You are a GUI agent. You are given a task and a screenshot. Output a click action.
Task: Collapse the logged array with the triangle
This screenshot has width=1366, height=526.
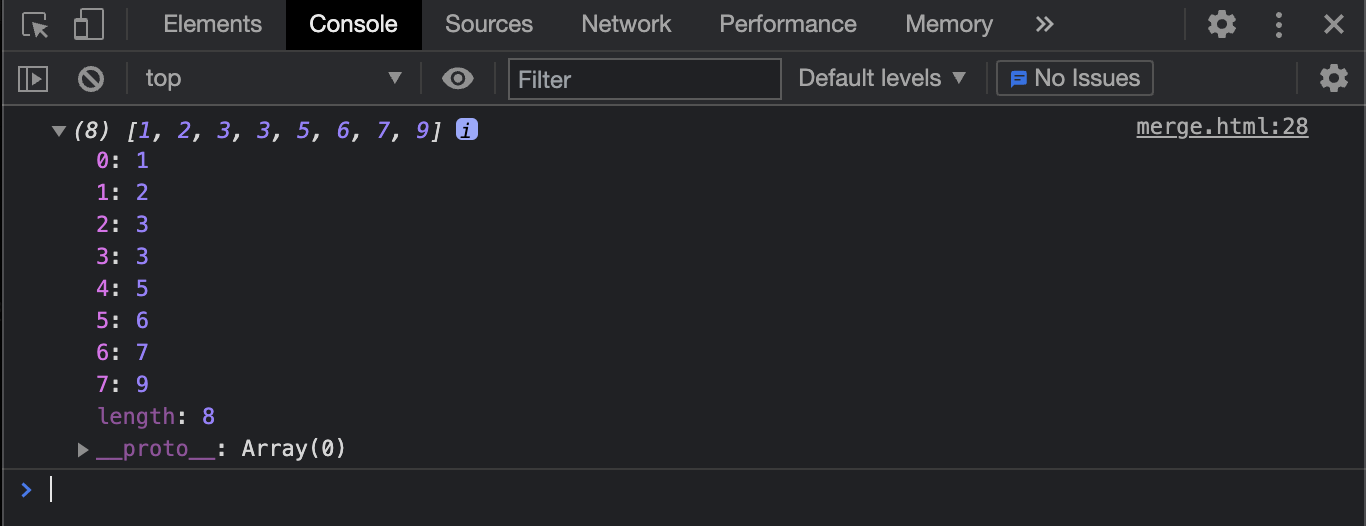[58, 130]
